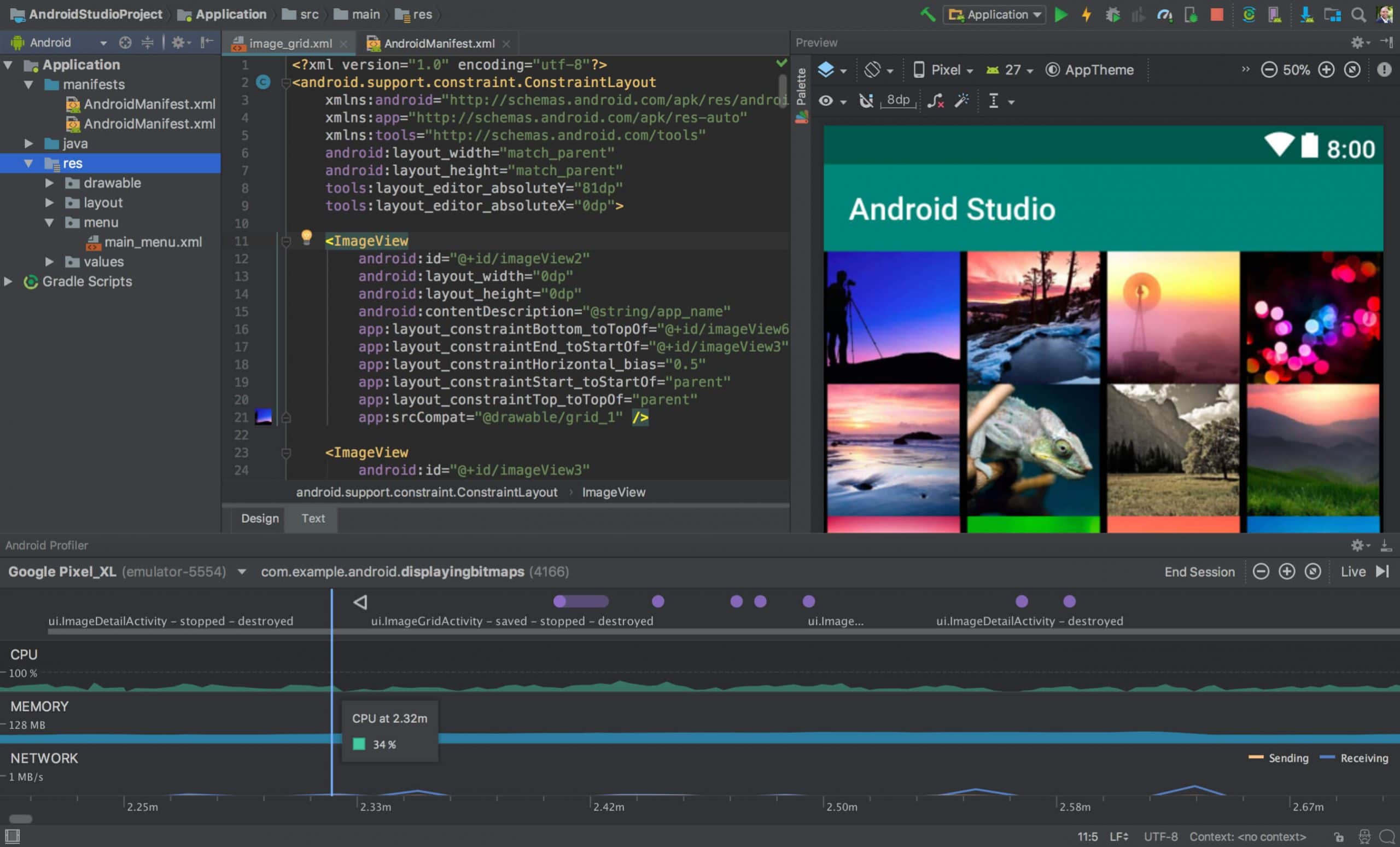Select the Design tab in editor
This screenshot has height=847, width=1400.
coord(259,518)
